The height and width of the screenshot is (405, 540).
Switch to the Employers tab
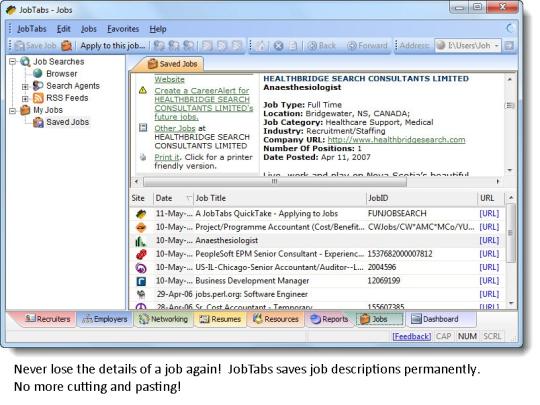(104, 319)
